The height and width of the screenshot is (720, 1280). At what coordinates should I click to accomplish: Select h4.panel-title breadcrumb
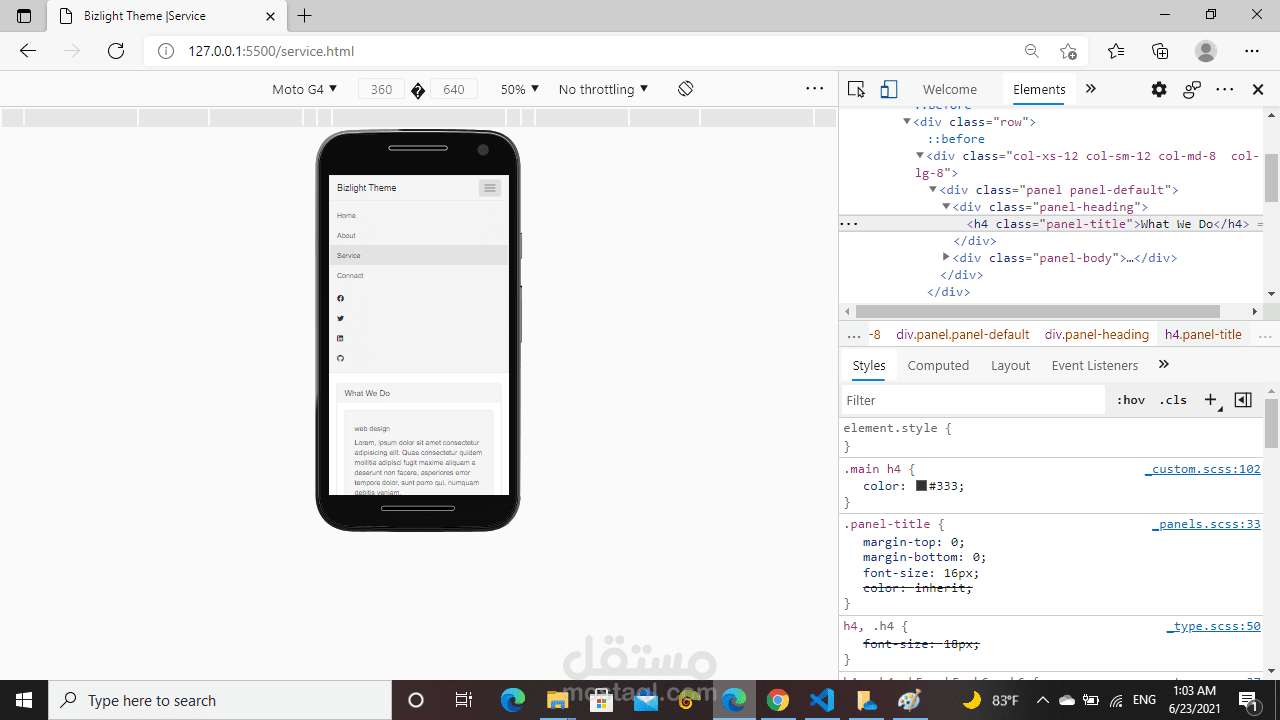(1203, 335)
